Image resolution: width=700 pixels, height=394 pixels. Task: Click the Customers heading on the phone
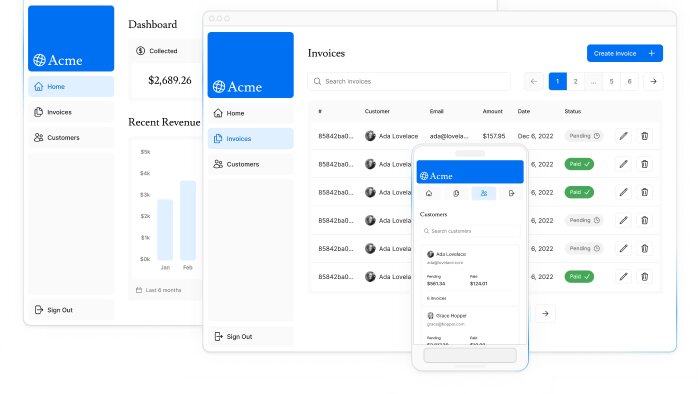tap(433, 215)
